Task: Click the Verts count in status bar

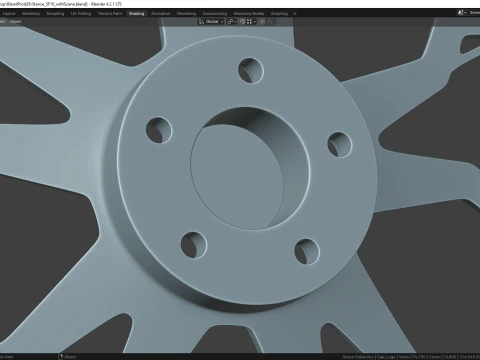Action: [411, 357]
